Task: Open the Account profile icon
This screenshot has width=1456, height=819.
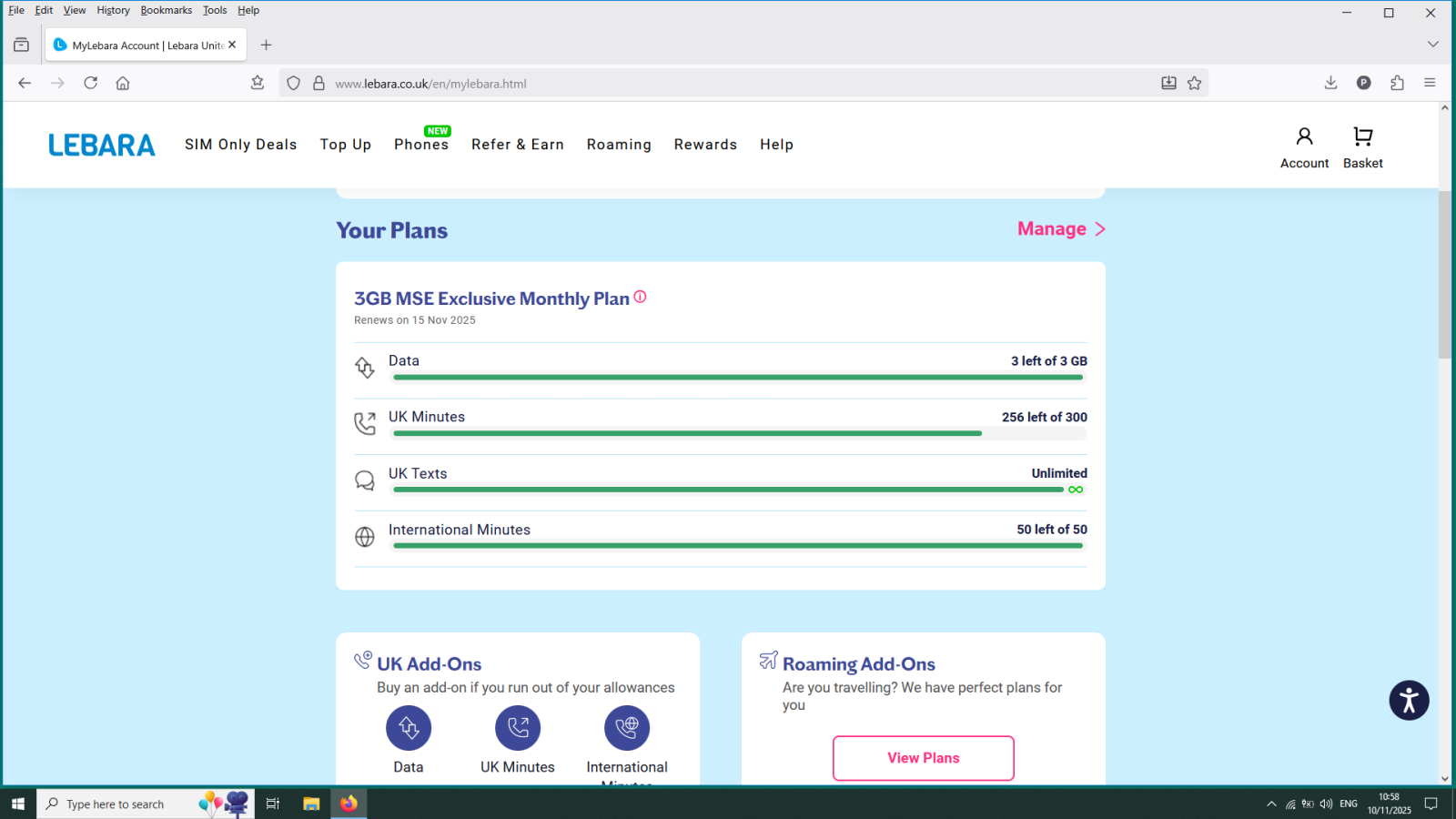Action: pyautogui.click(x=1304, y=137)
